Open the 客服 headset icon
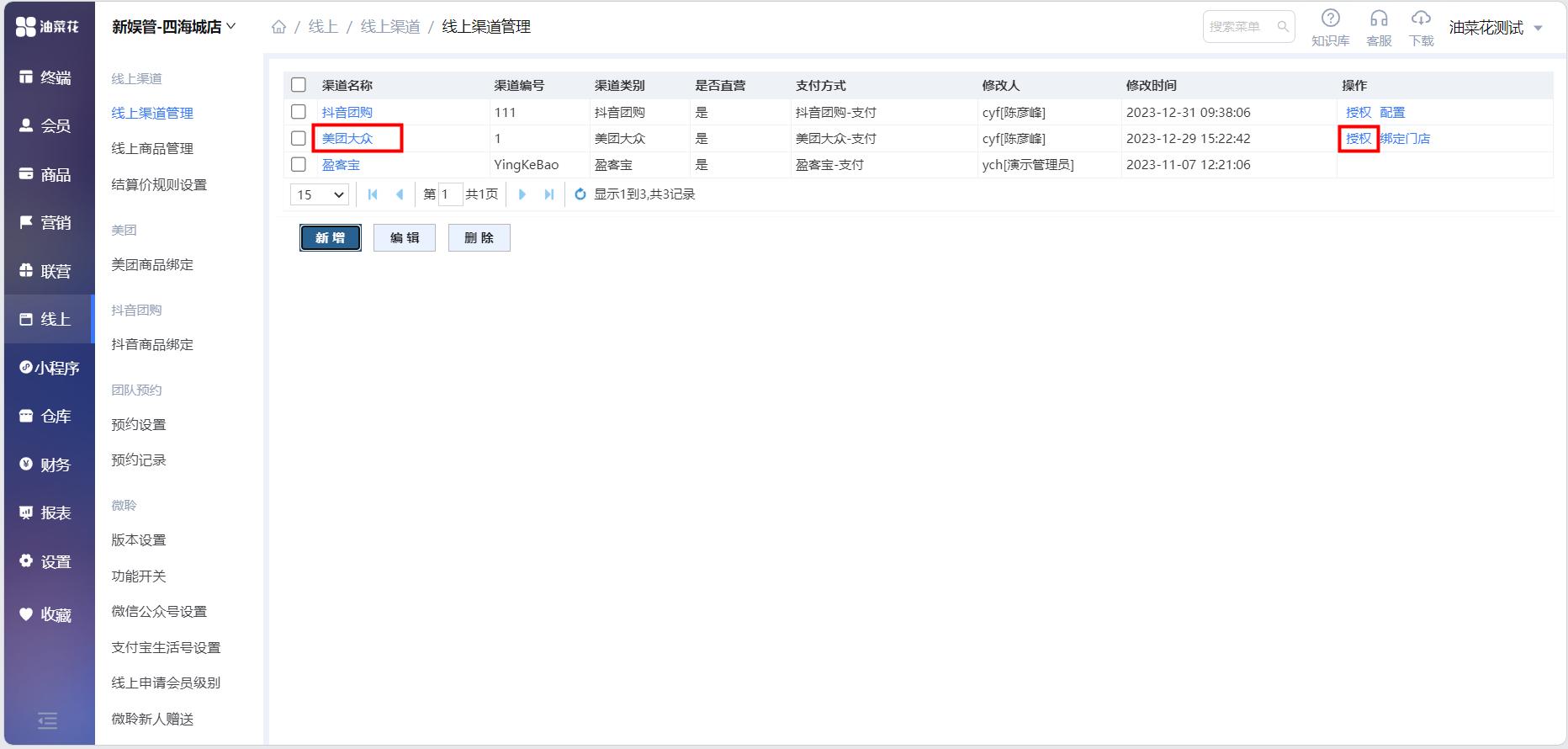 (x=1379, y=27)
